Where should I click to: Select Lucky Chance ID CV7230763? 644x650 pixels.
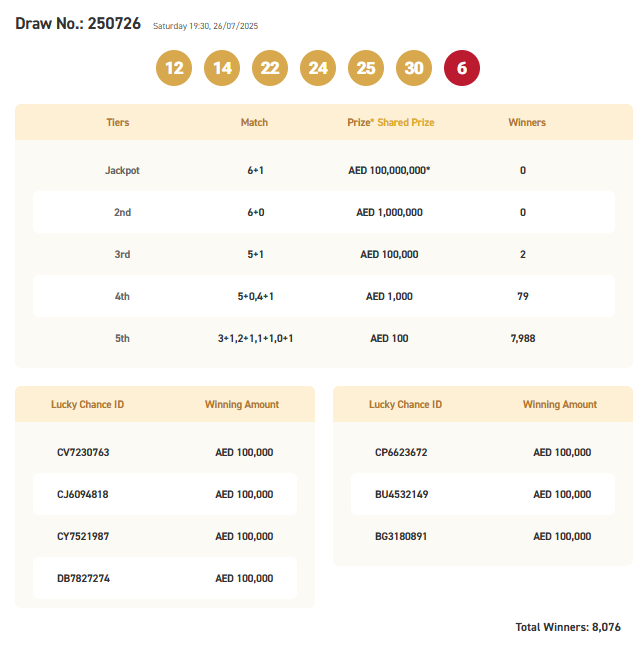(83, 452)
